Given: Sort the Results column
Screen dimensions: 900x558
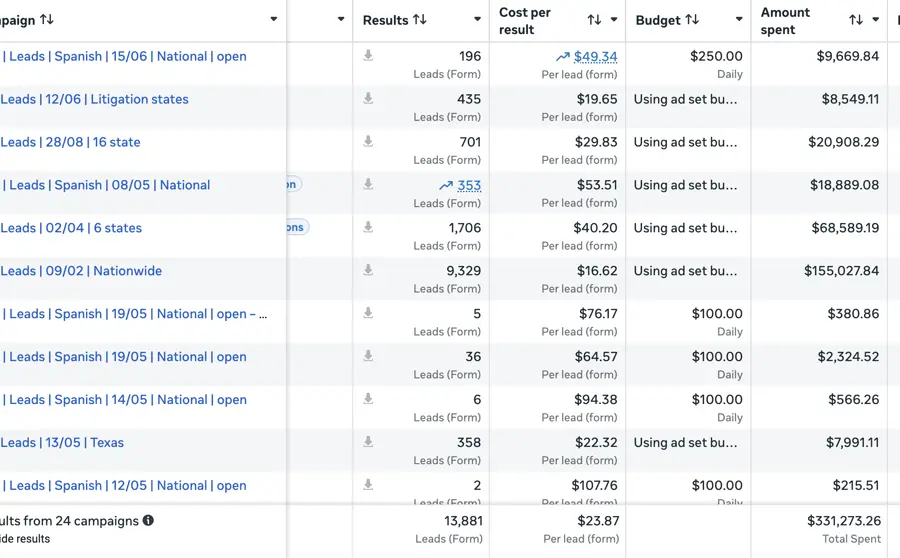Looking at the screenshot, I should coord(420,20).
